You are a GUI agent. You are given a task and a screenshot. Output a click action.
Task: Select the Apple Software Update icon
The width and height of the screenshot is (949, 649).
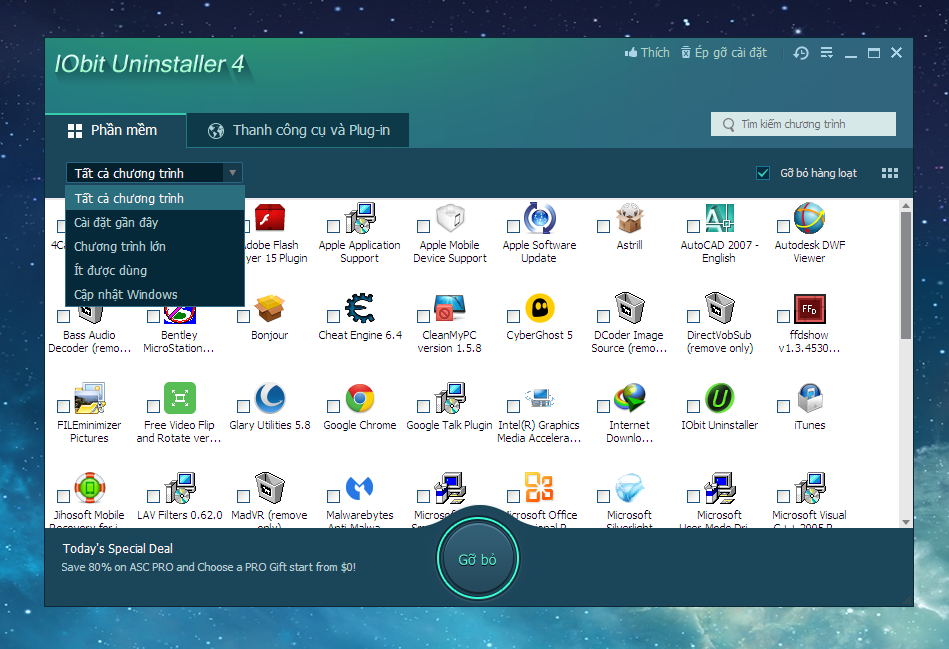540,218
